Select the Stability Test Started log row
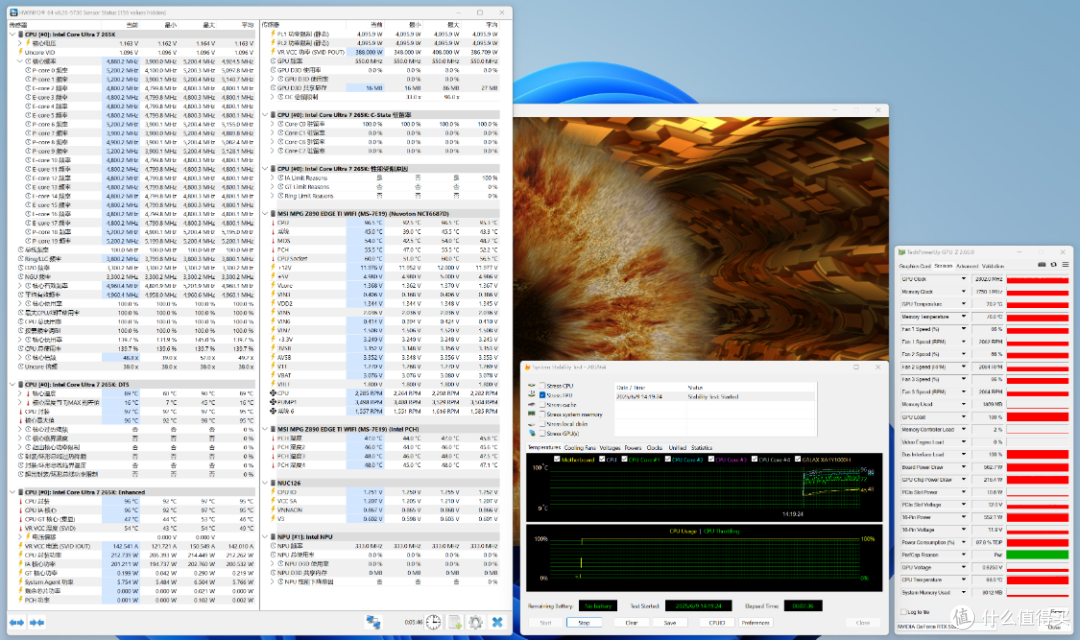 point(714,397)
